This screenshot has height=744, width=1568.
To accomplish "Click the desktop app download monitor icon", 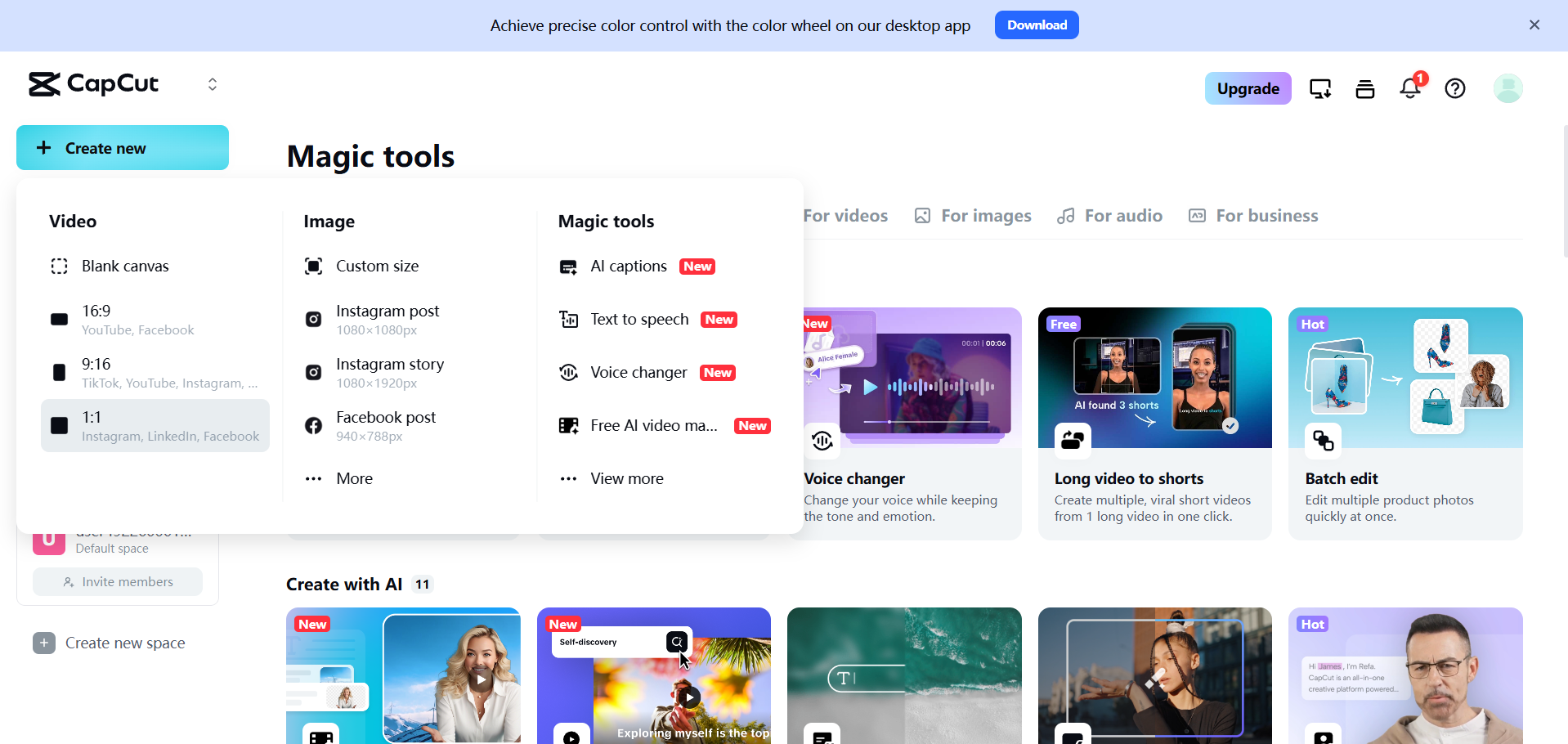I will point(1320,88).
